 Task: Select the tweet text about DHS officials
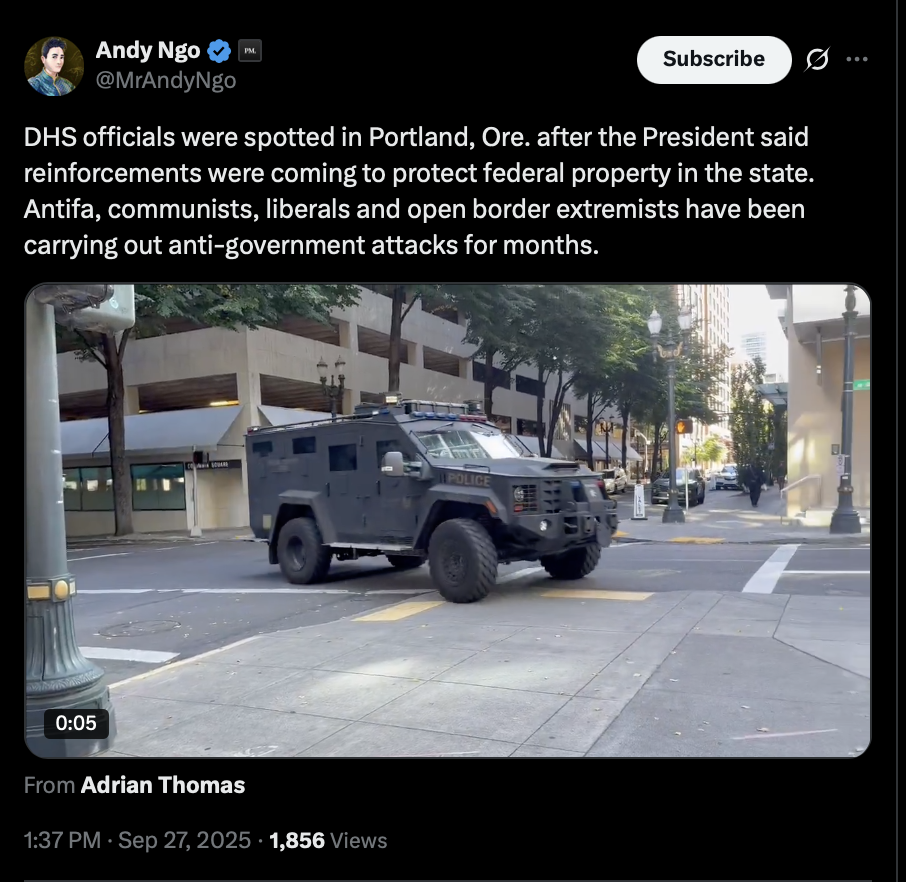coord(419,191)
